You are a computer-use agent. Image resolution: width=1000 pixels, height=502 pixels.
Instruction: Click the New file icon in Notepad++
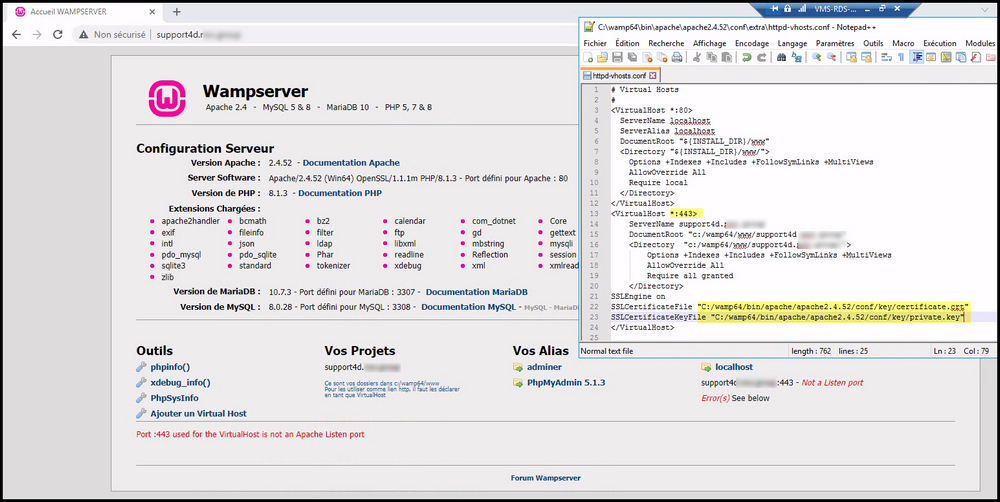click(589, 58)
